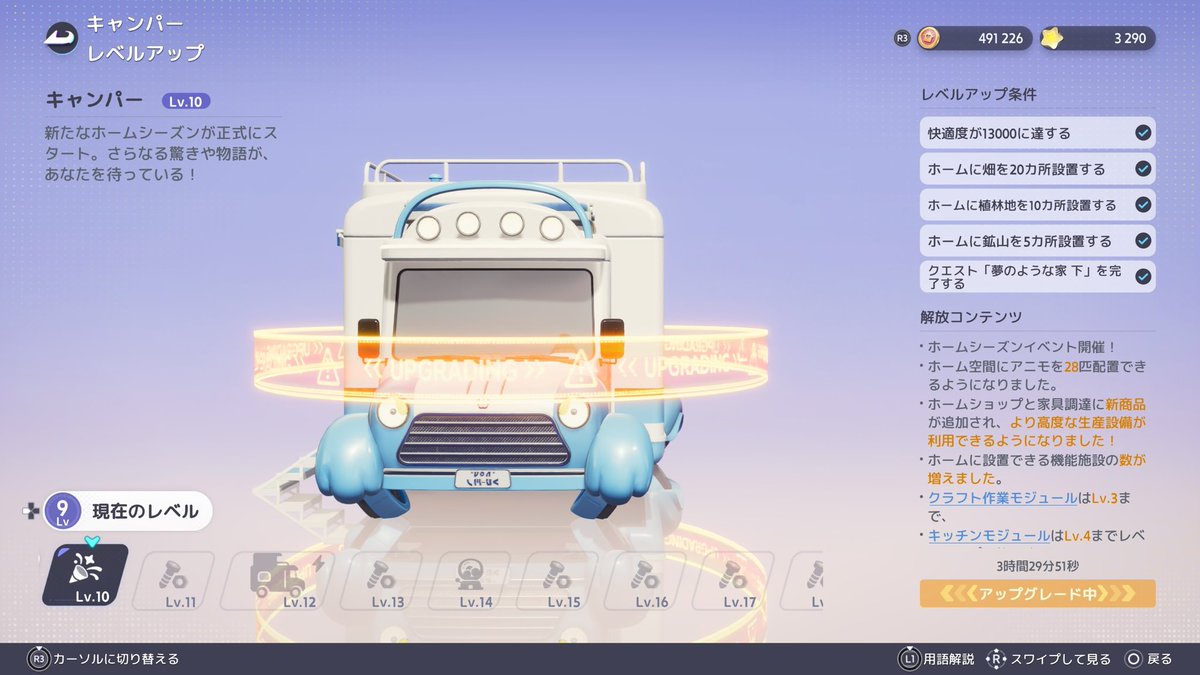Click the ホームに鉱山を5カ所設置する condition row

(1037, 241)
